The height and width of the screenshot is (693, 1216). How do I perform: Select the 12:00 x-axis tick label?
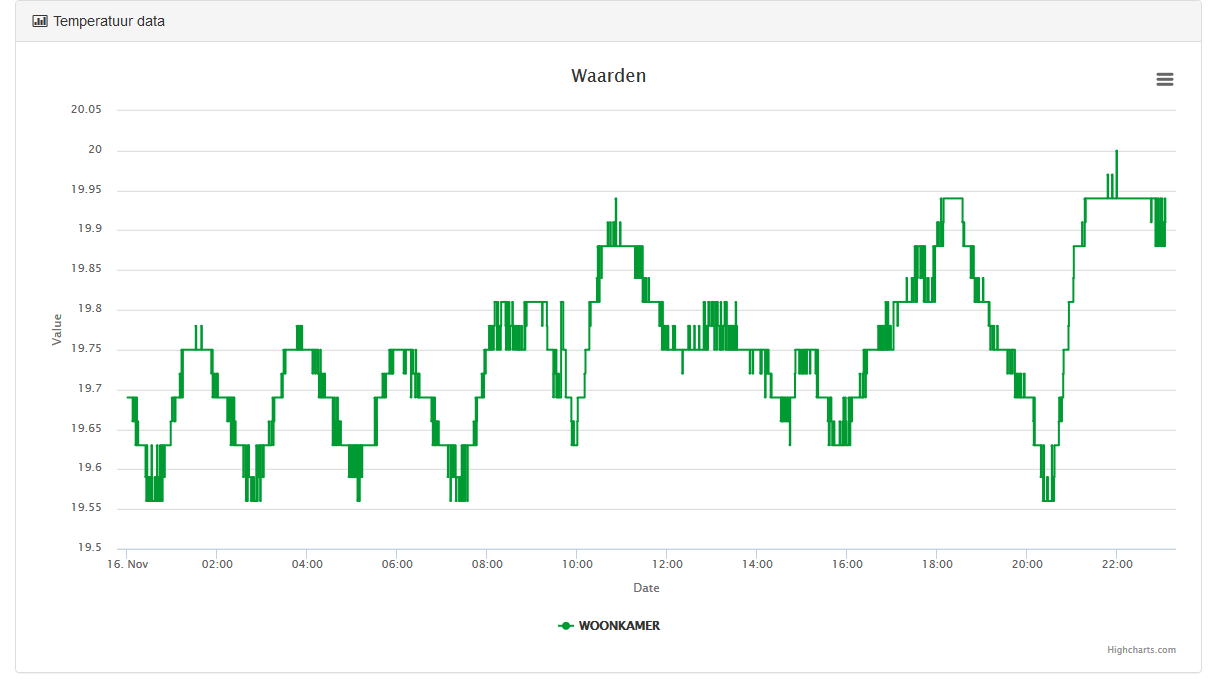click(x=667, y=564)
